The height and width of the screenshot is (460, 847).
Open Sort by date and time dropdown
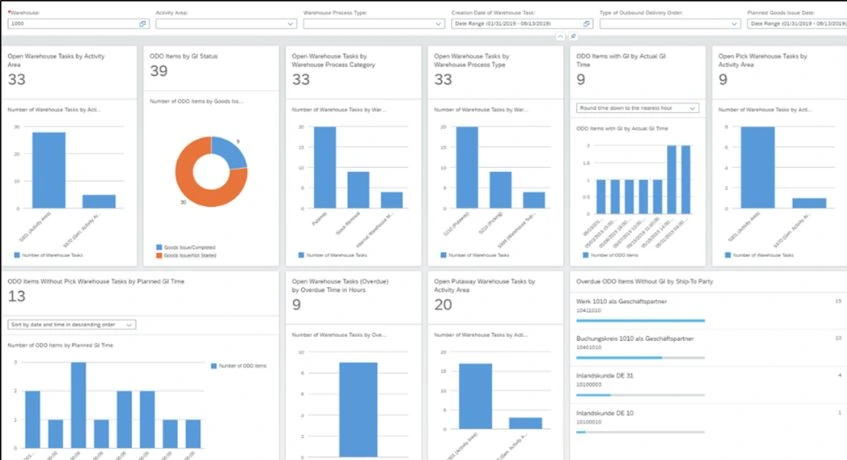(72, 324)
